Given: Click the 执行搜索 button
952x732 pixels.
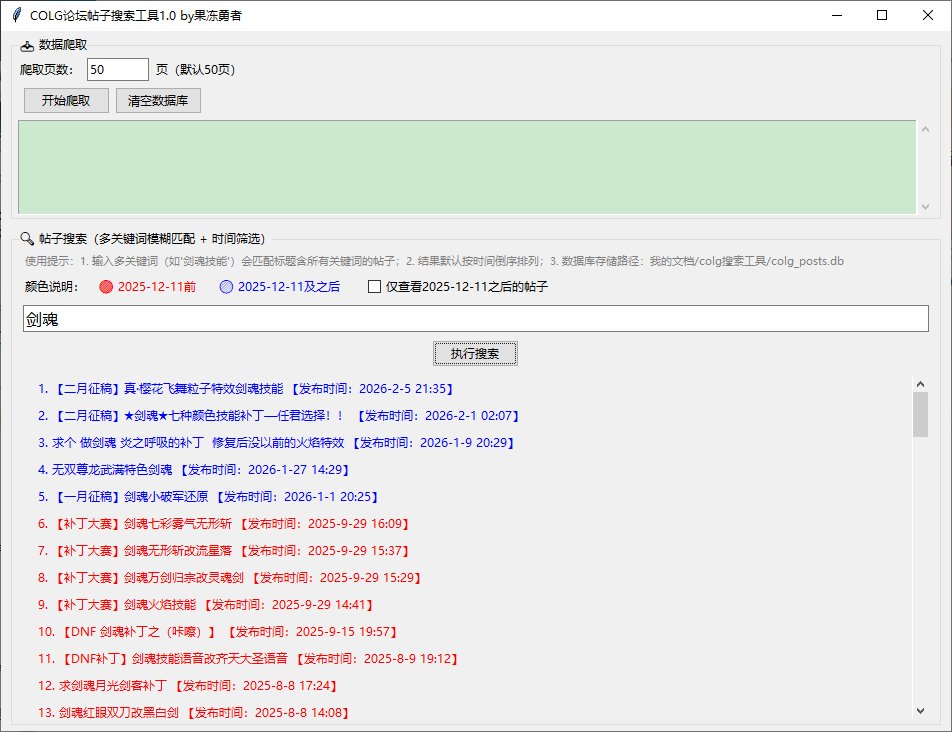Looking at the screenshot, I should (x=475, y=353).
